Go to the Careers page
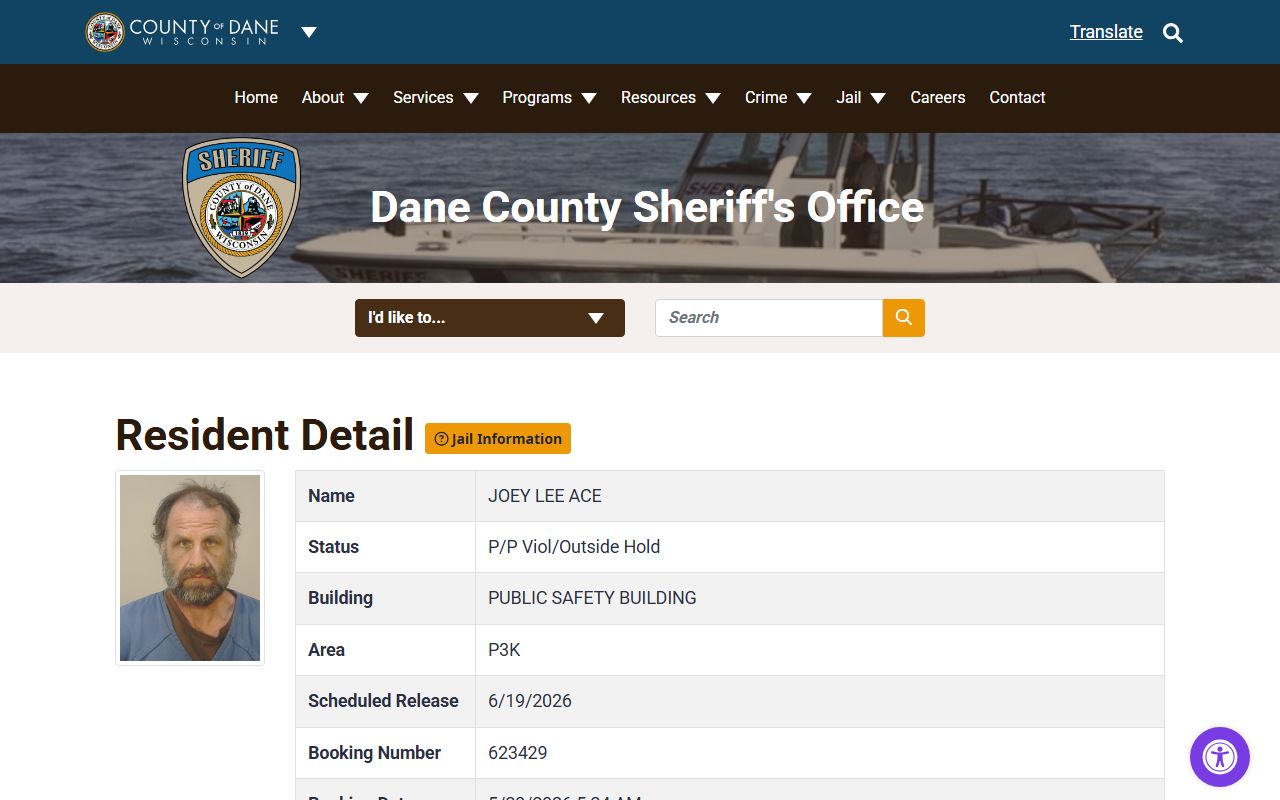The width and height of the screenshot is (1280, 800). [x=938, y=97]
